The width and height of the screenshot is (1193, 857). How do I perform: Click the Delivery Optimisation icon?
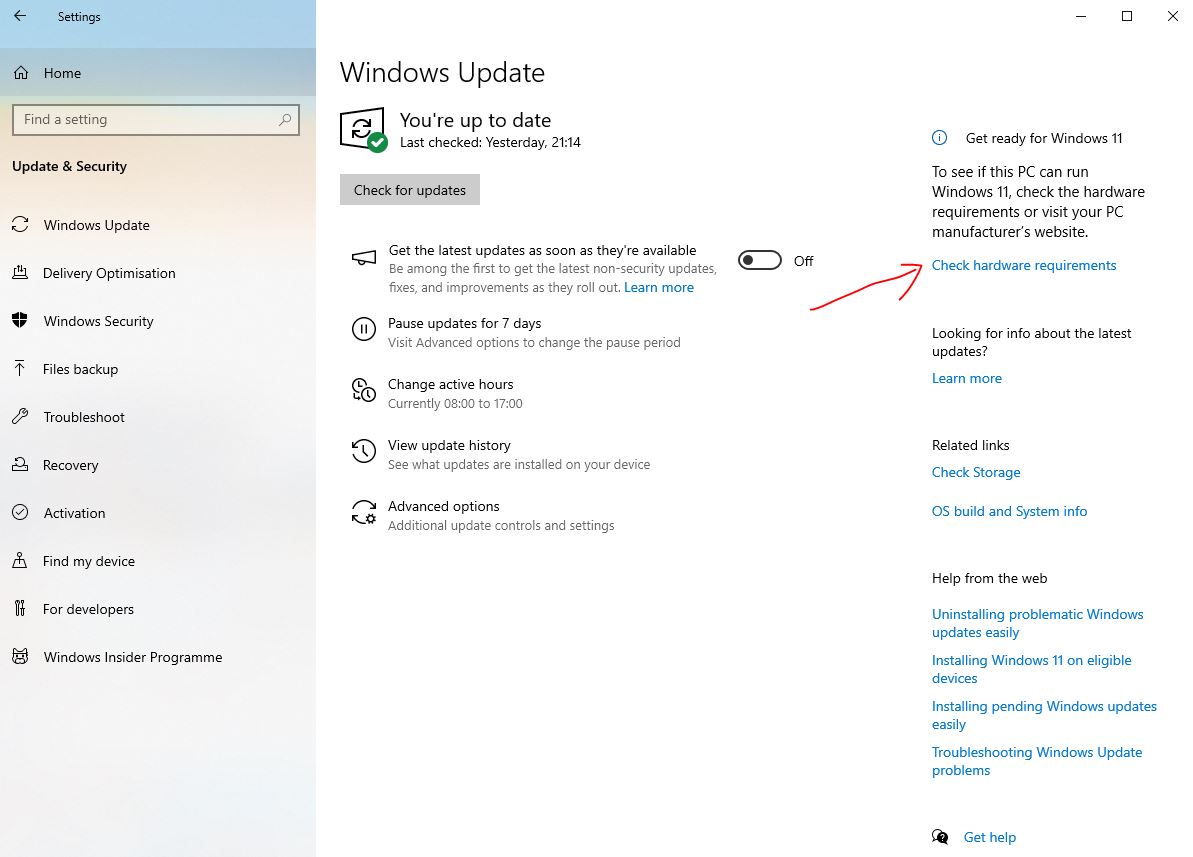(x=21, y=272)
